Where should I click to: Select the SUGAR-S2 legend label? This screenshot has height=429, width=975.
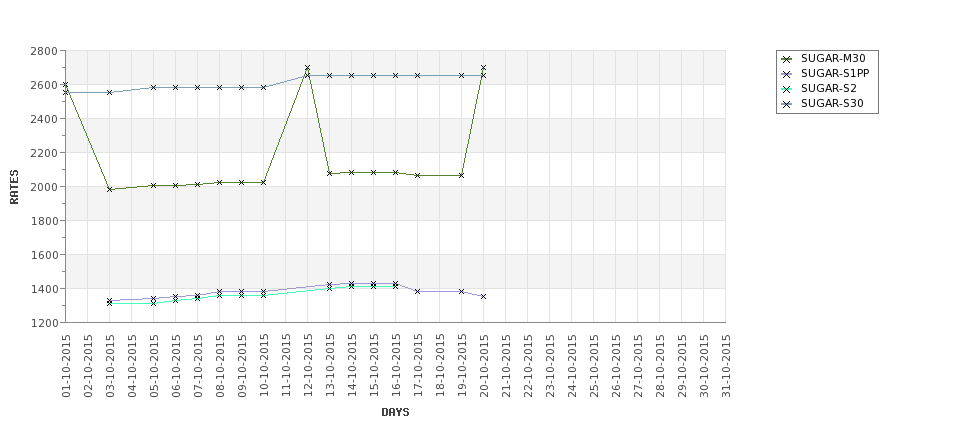coord(829,88)
